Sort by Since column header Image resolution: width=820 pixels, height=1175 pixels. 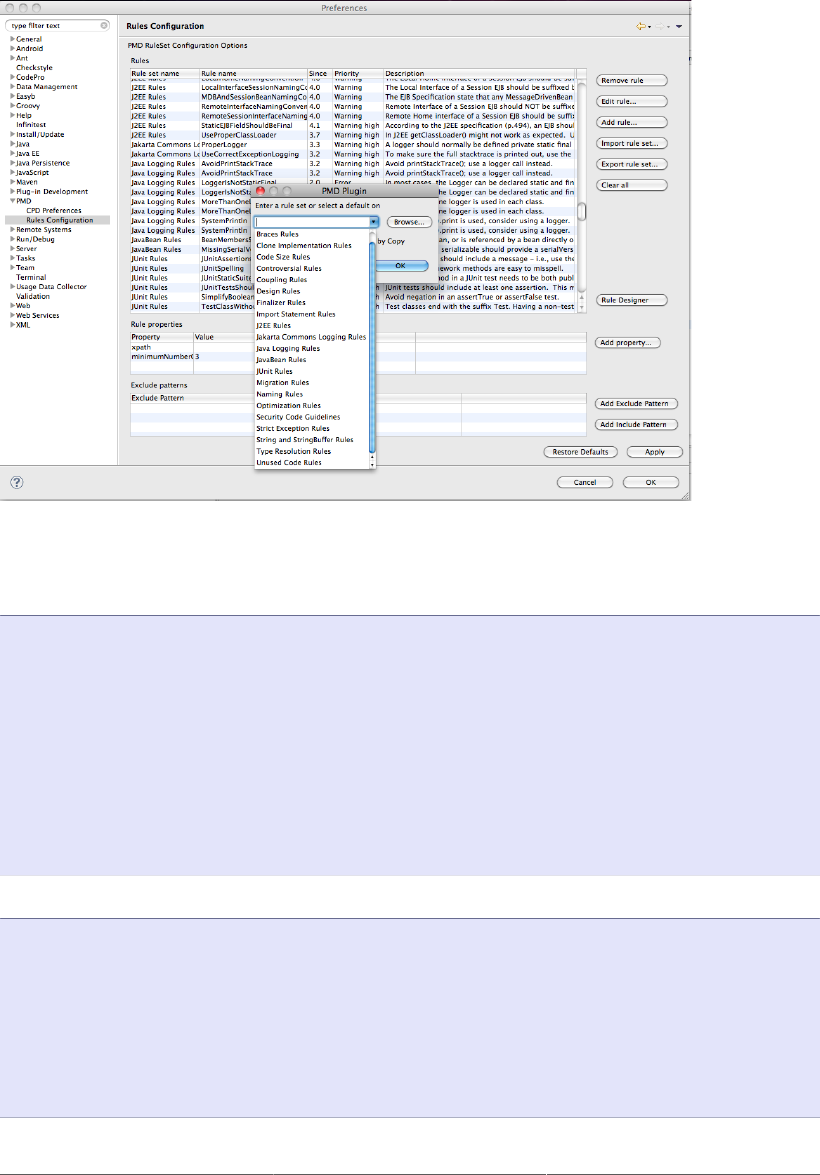pos(320,73)
